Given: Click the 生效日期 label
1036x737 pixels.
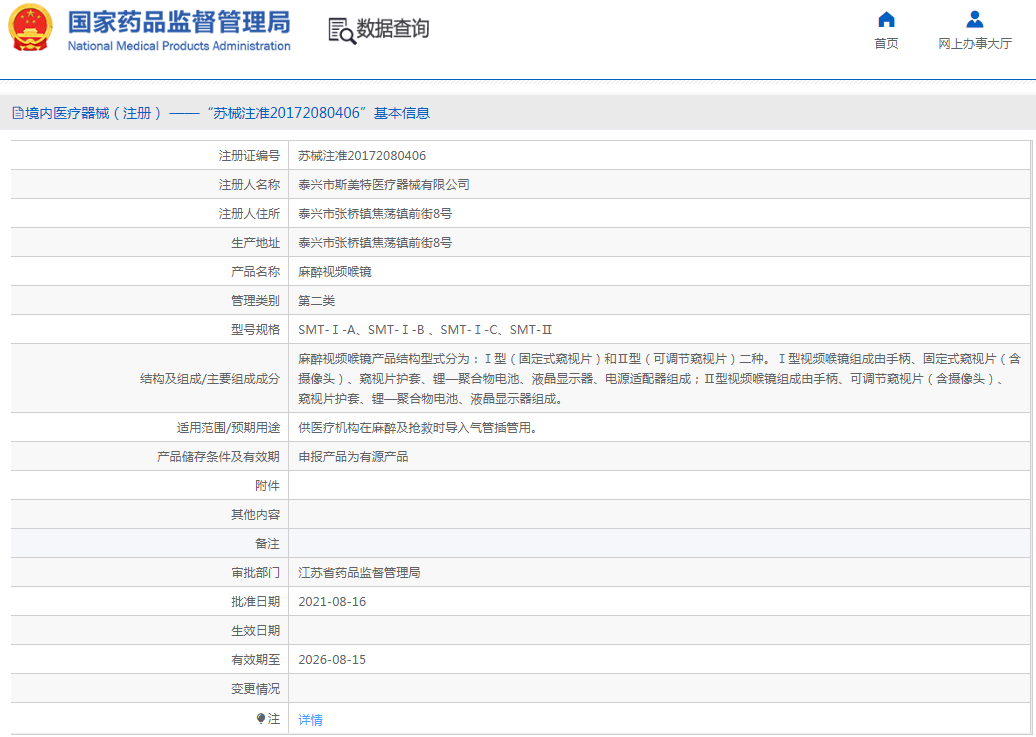Looking at the screenshot, I should click(255, 631).
